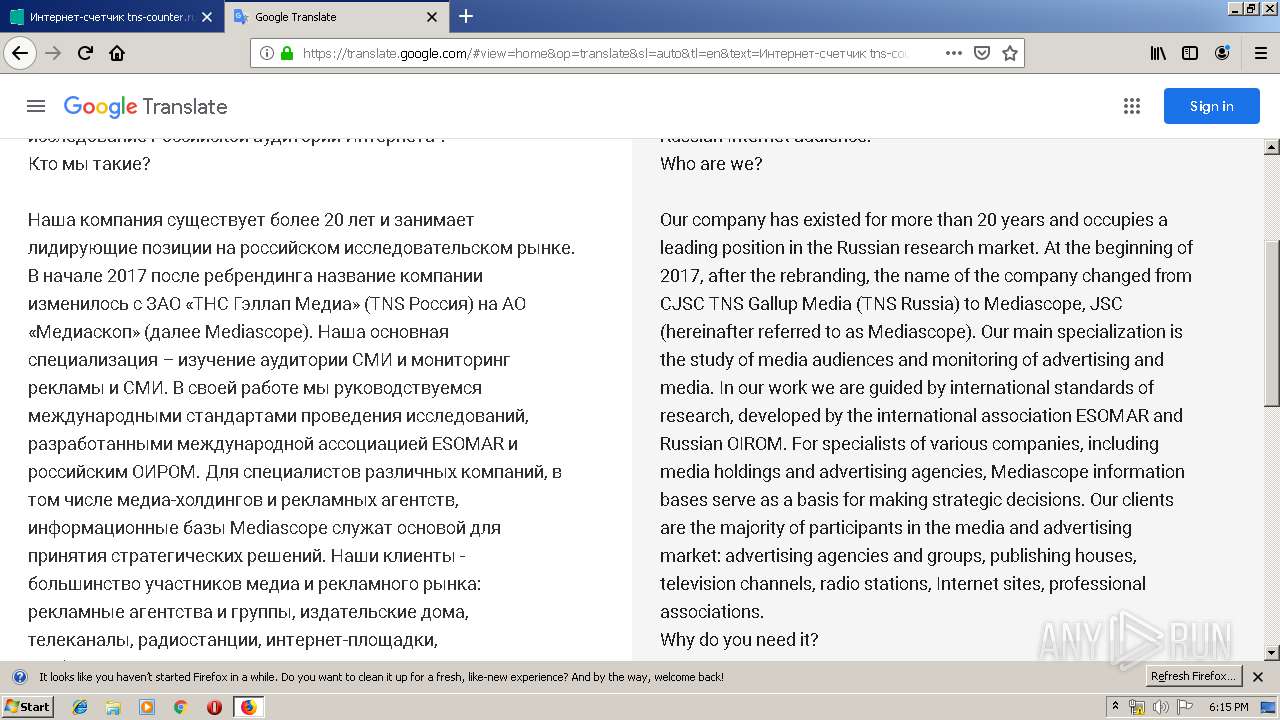Open the browser home page icon
1280x720 pixels.
(117, 53)
